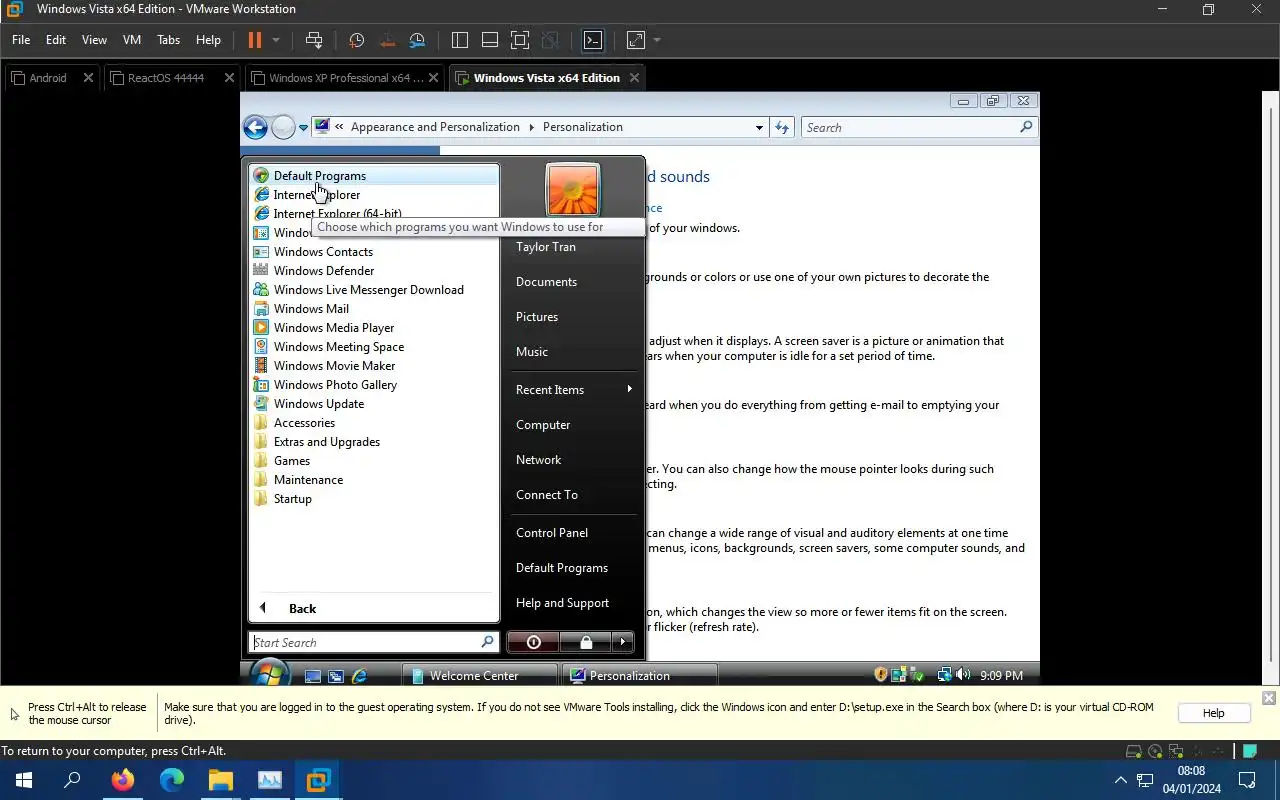
Task: Expand the Extras and Upgrades folder
Action: (x=374, y=442)
